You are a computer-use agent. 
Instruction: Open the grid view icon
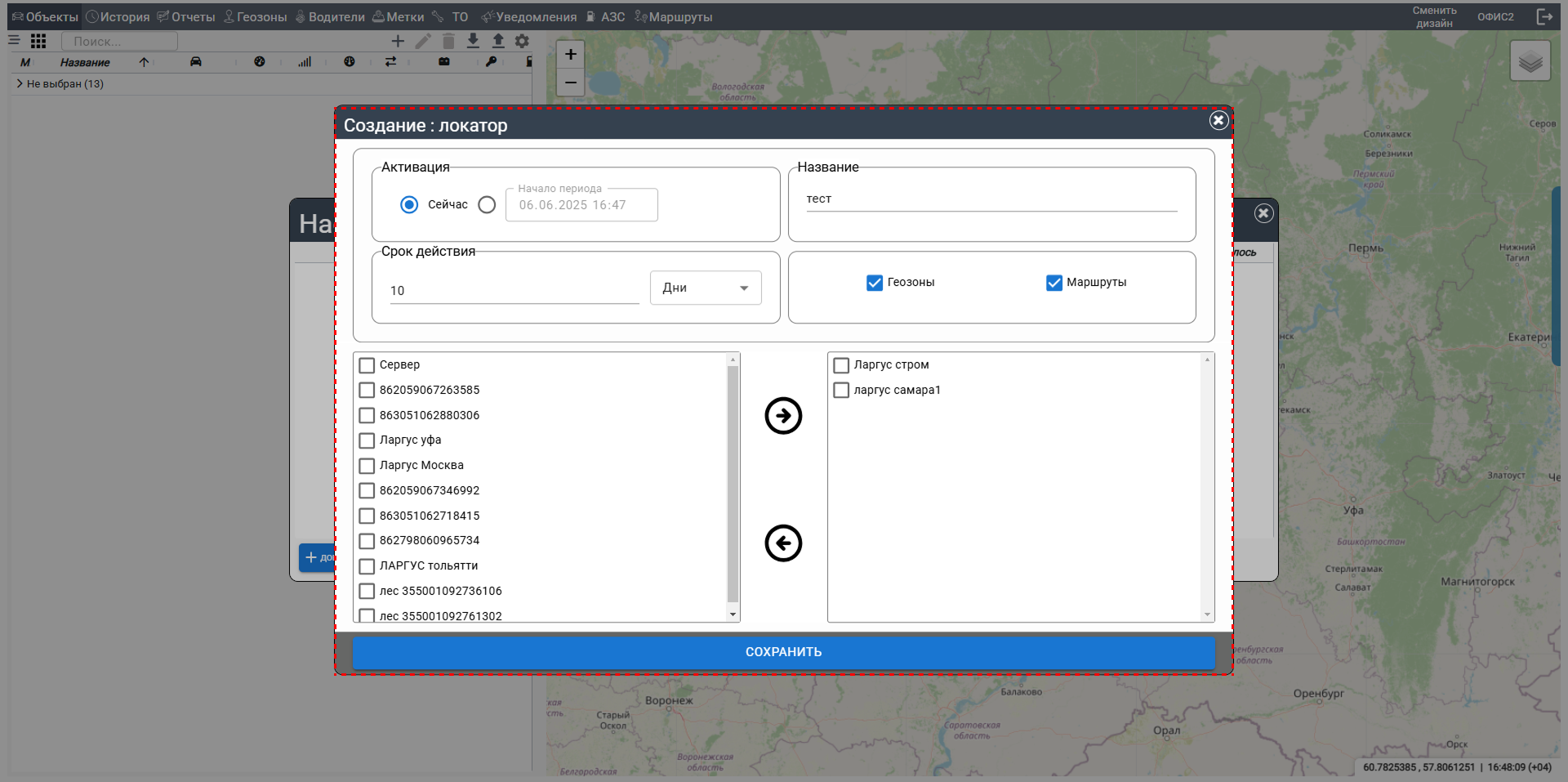pyautogui.click(x=38, y=41)
